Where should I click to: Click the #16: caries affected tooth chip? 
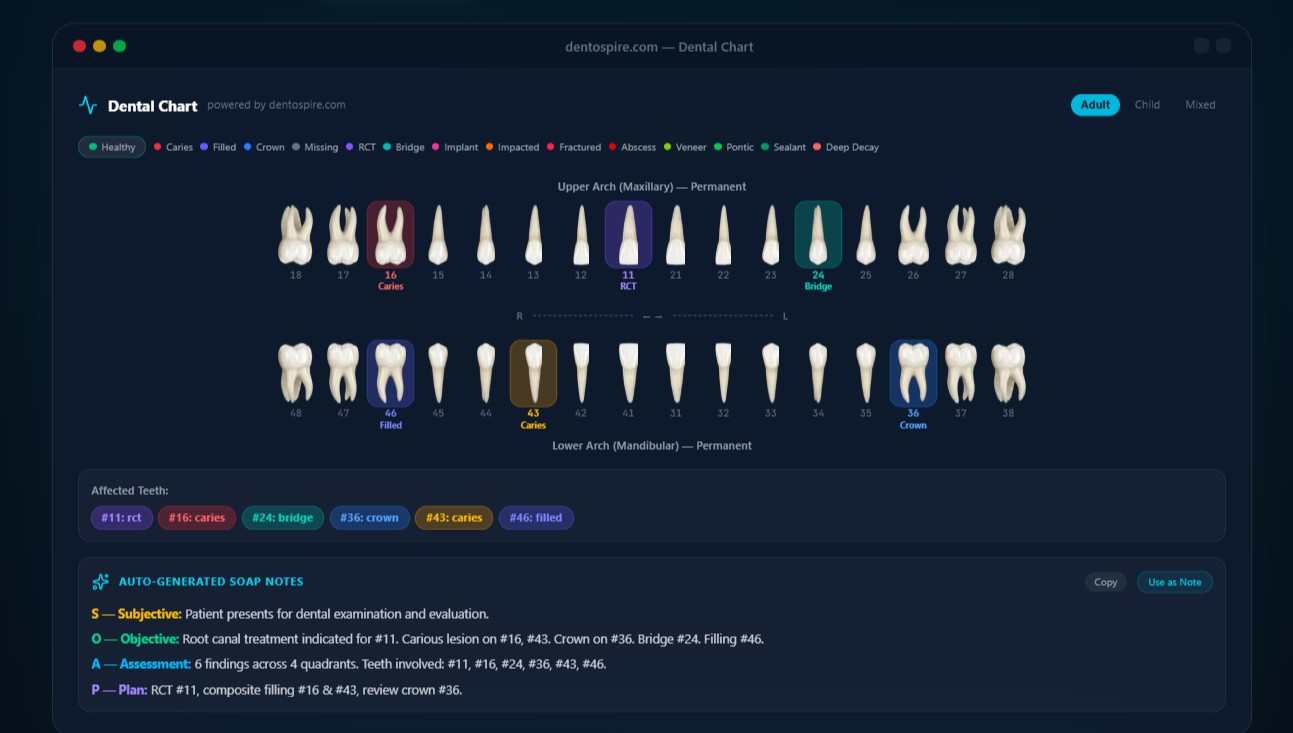pos(197,518)
